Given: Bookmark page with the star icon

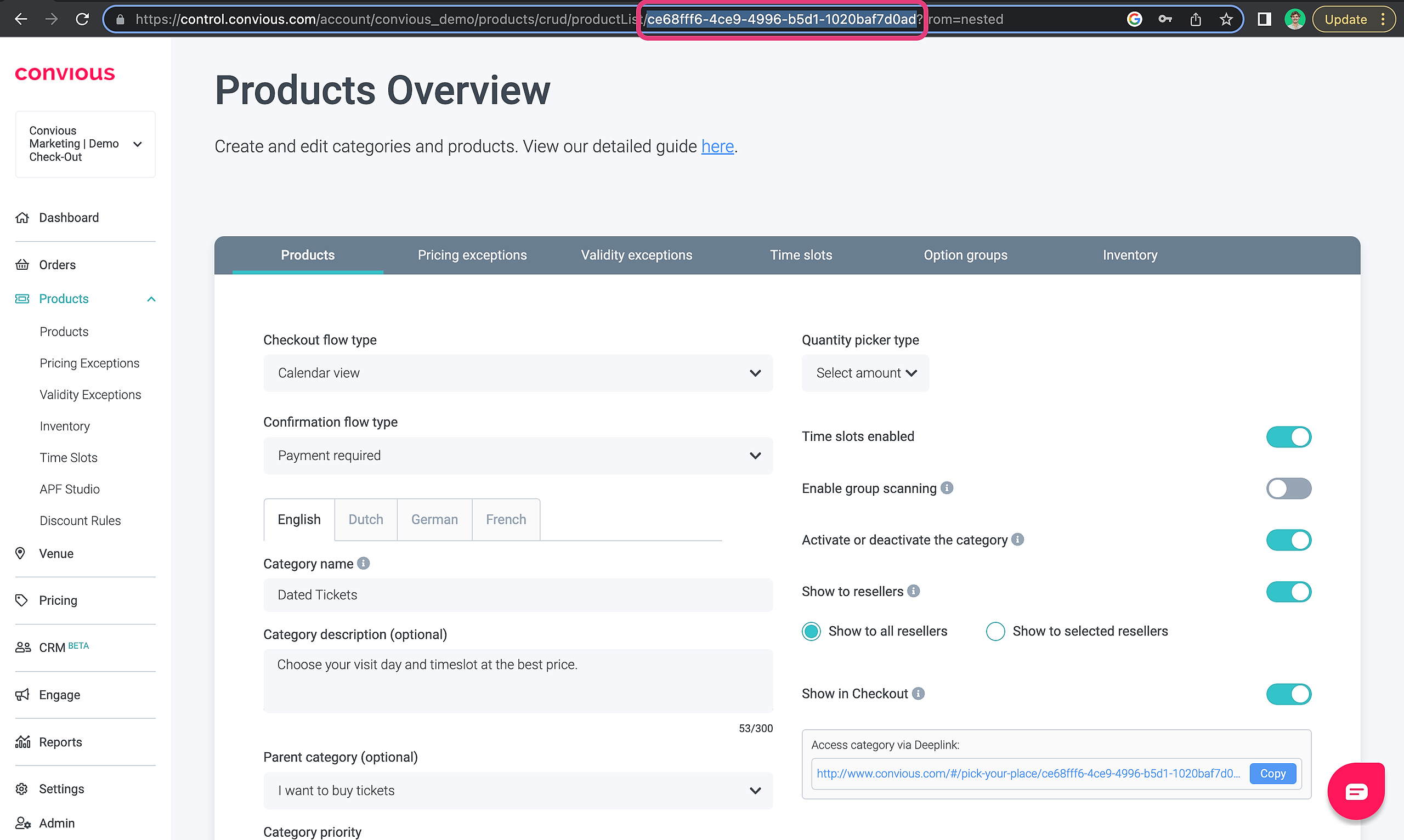Looking at the screenshot, I should click(x=1226, y=20).
